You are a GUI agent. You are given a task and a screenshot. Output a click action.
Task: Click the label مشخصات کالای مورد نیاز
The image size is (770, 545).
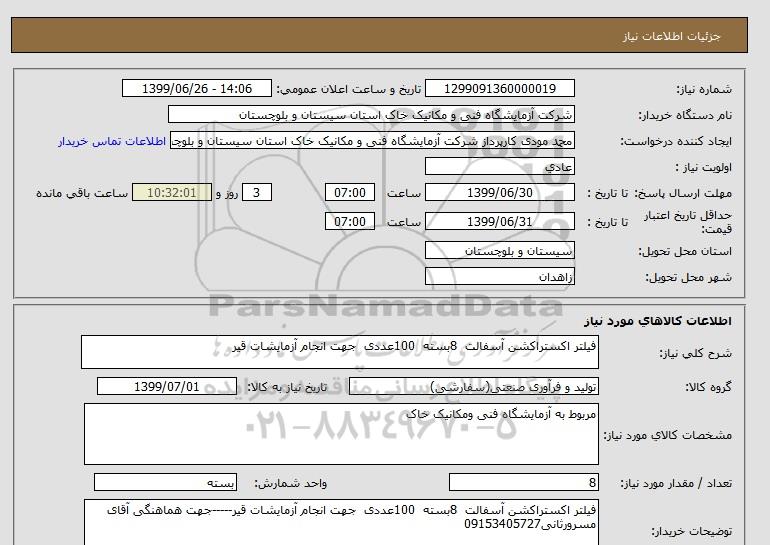[x=668, y=435]
